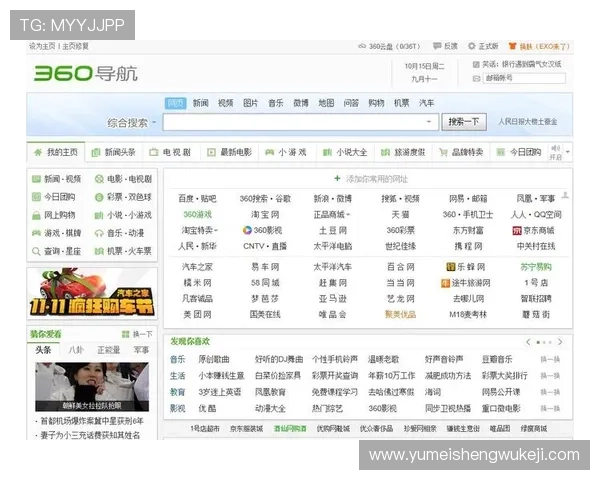Click the headphone icon beside 音乐·动漫

click(99, 233)
